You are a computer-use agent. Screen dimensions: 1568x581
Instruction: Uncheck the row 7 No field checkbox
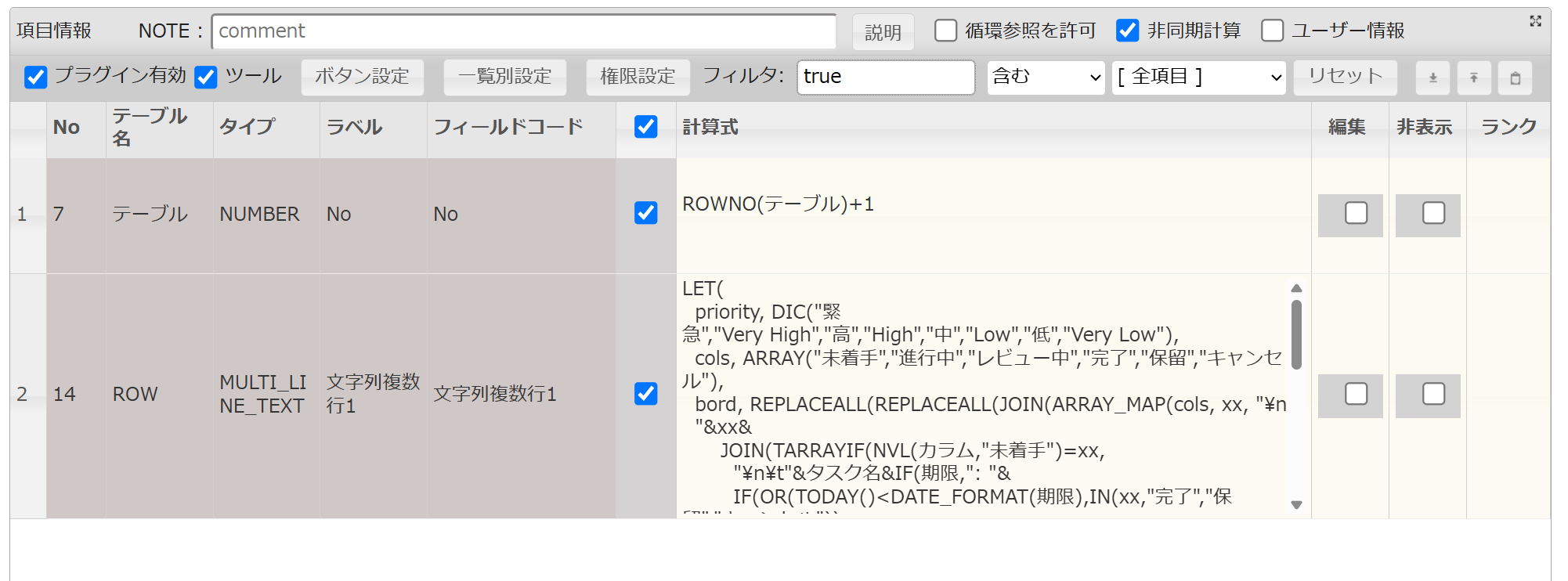(x=646, y=213)
